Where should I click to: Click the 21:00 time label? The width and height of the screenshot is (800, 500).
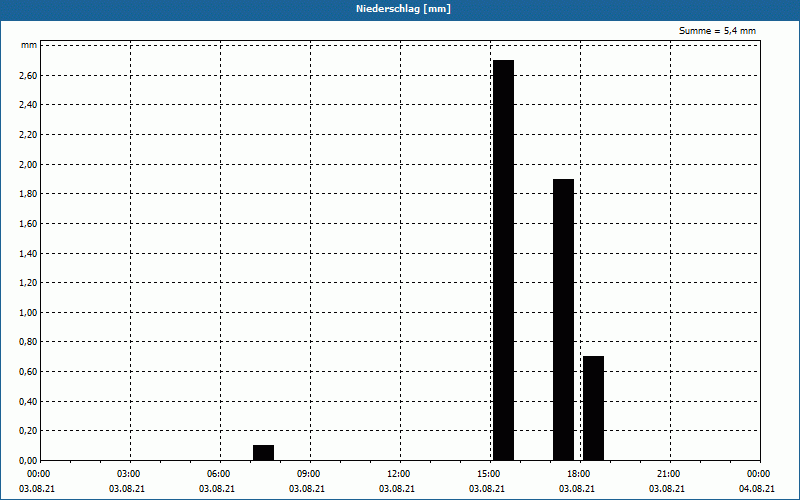point(668,474)
